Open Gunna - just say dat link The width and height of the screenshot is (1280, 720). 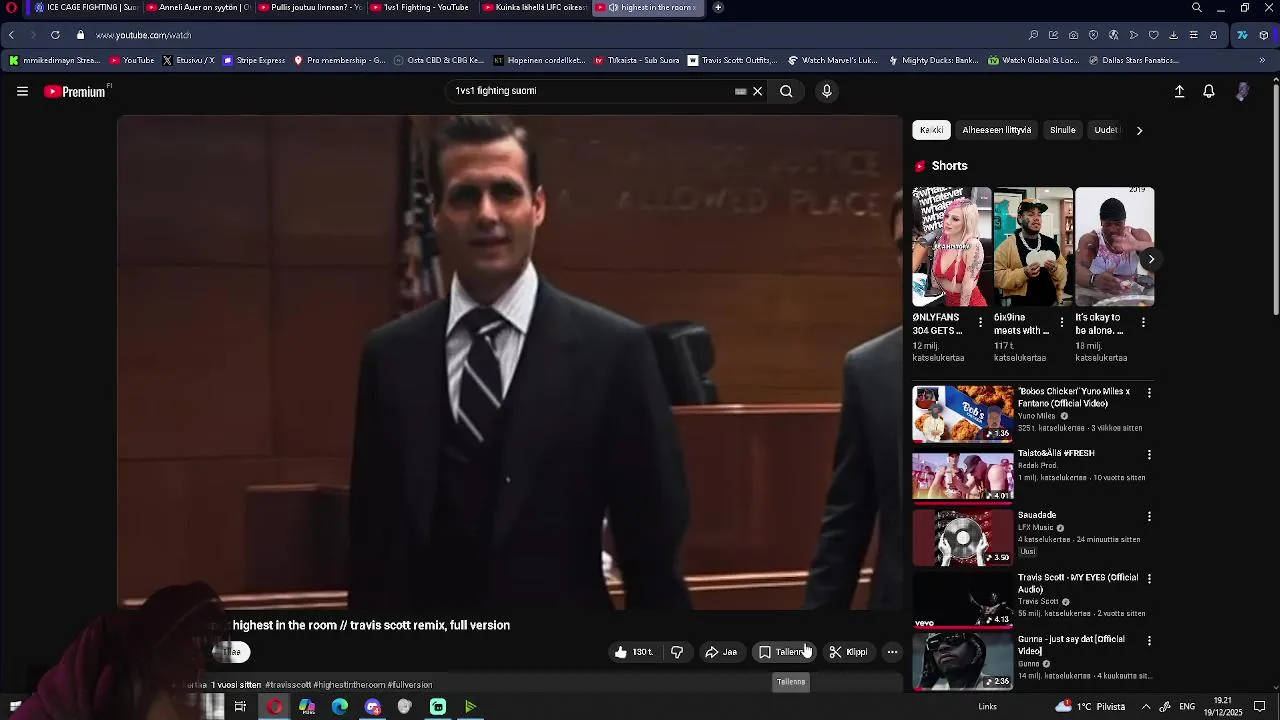click(x=1071, y=645)
